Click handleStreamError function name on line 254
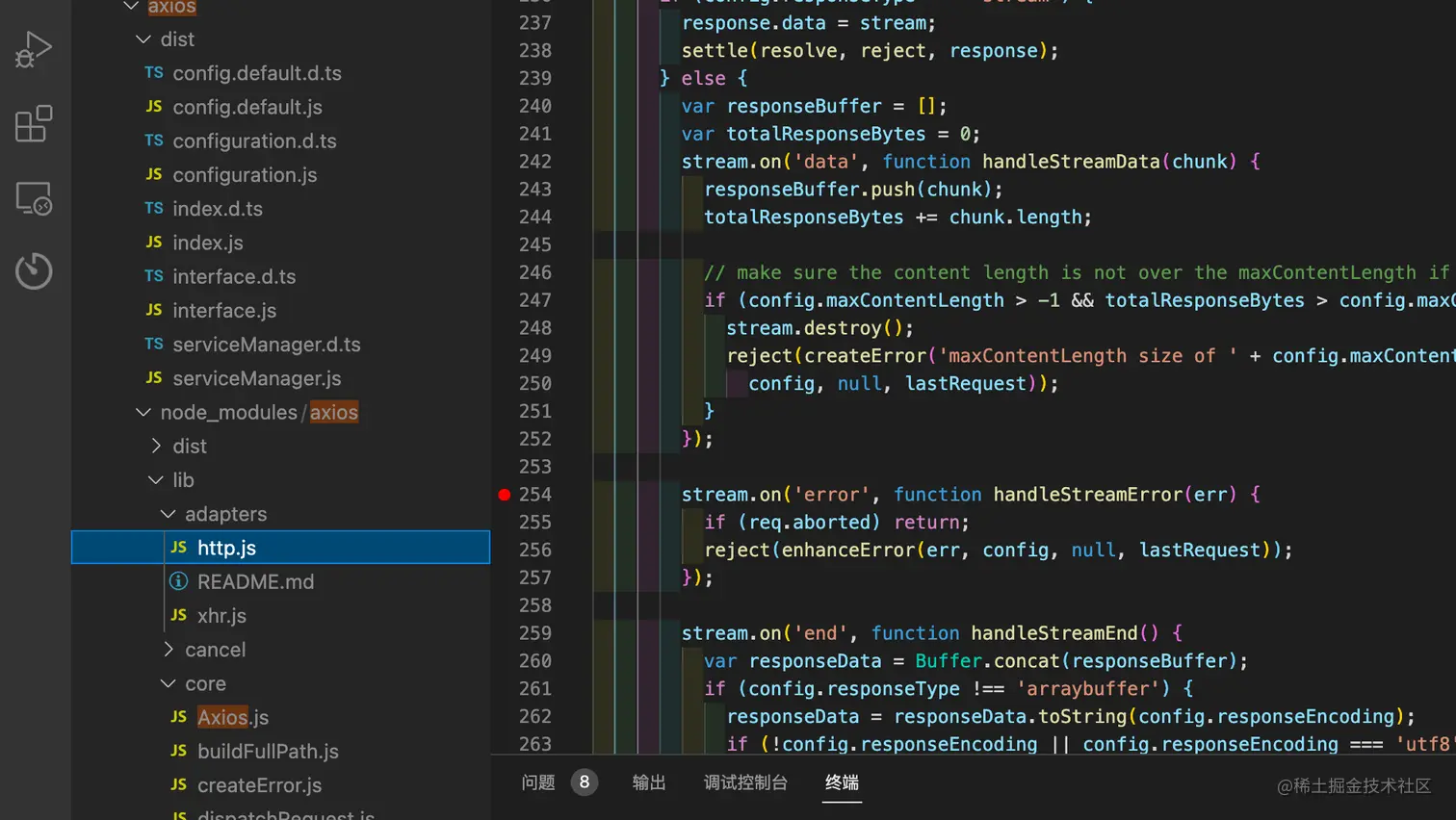This screenshot has width=1456, height=820. coord(1087,495)
